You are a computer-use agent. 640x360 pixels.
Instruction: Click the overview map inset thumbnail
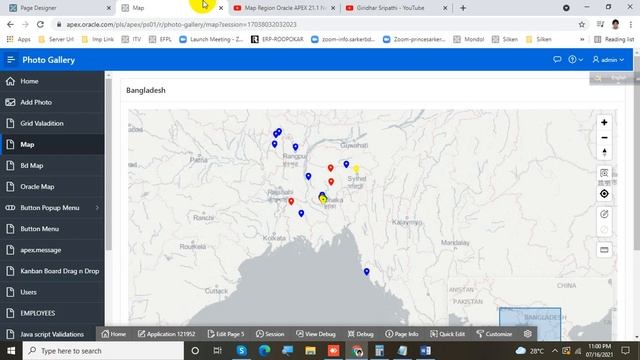(530, 309)
